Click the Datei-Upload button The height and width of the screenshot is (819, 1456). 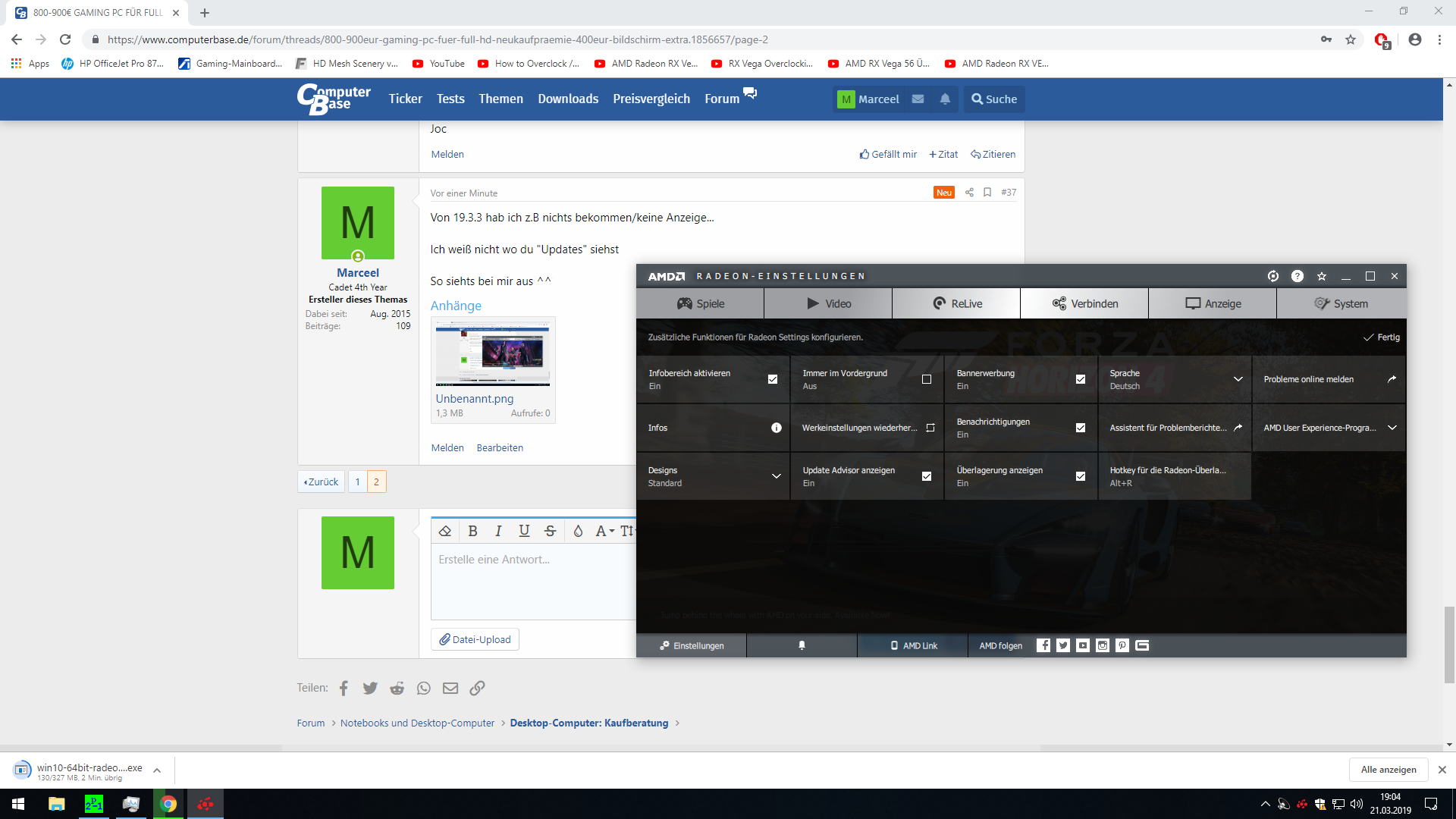[475, 639]
